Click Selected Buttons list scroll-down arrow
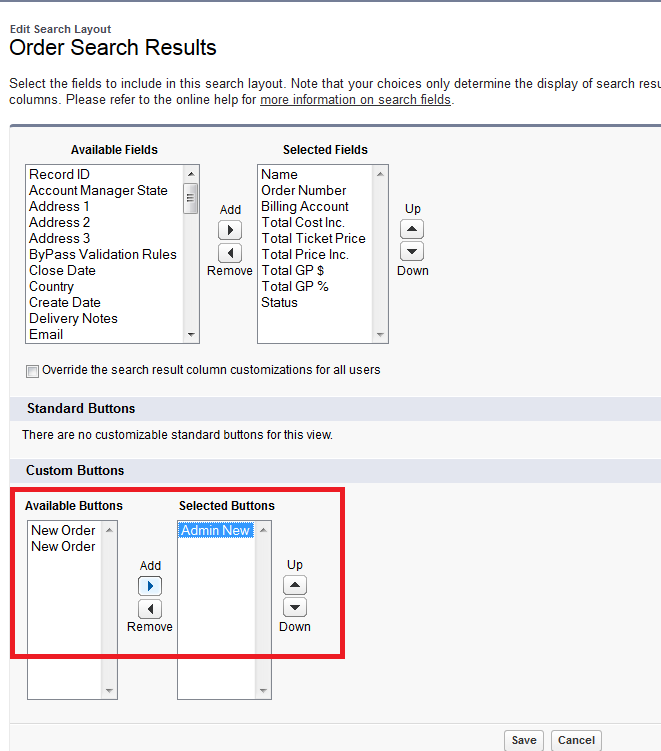This screenshot has width=661, height=751. pos(263,691)
